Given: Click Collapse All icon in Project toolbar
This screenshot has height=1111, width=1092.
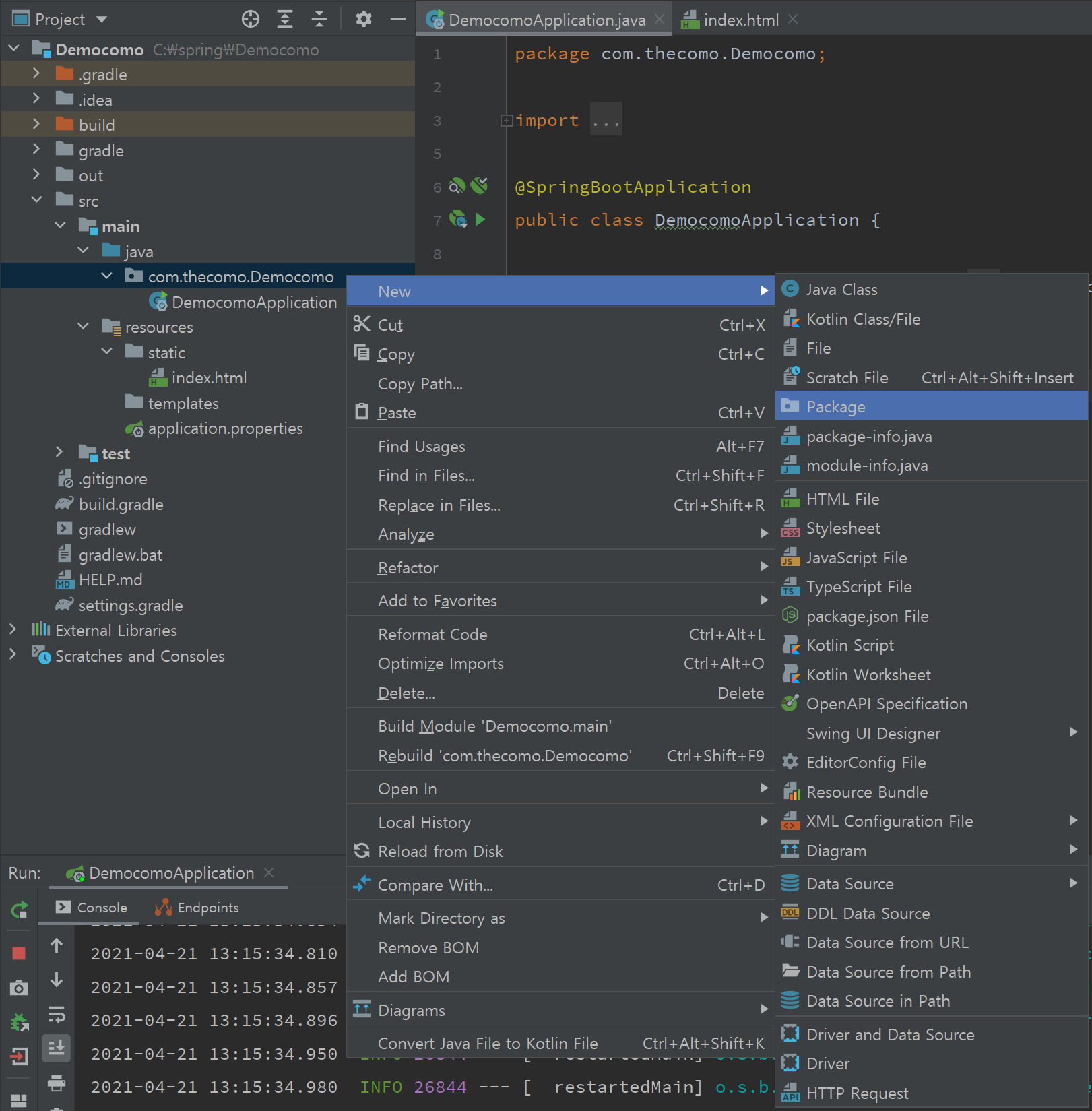Looking at the screenshot, I should 319,19.
